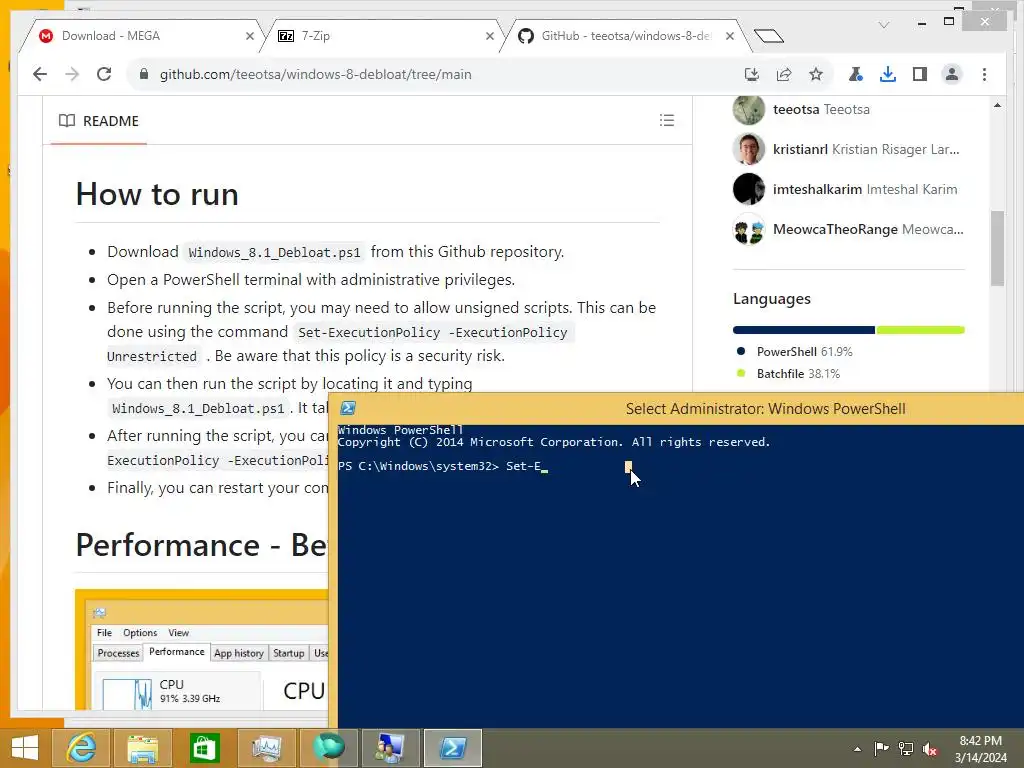Show hidden system tray icons
Image resolution: width=1024 pixels, height=768 pixels.
point(857,749)
